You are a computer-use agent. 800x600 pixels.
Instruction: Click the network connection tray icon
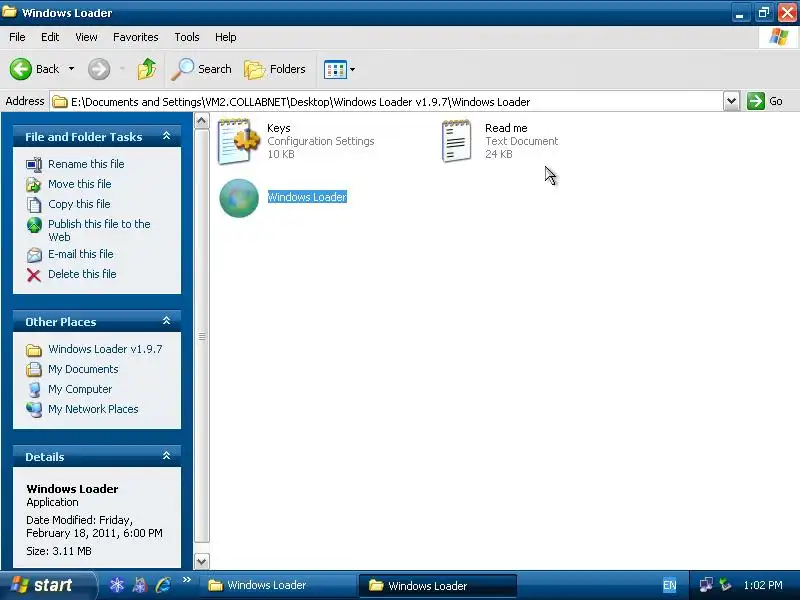[706, 585]
